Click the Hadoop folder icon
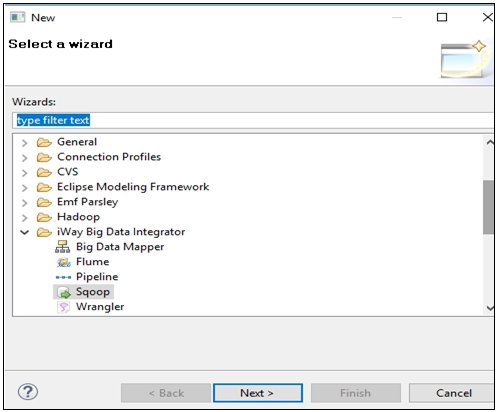The image size is (497, 412). pos(44,217)
